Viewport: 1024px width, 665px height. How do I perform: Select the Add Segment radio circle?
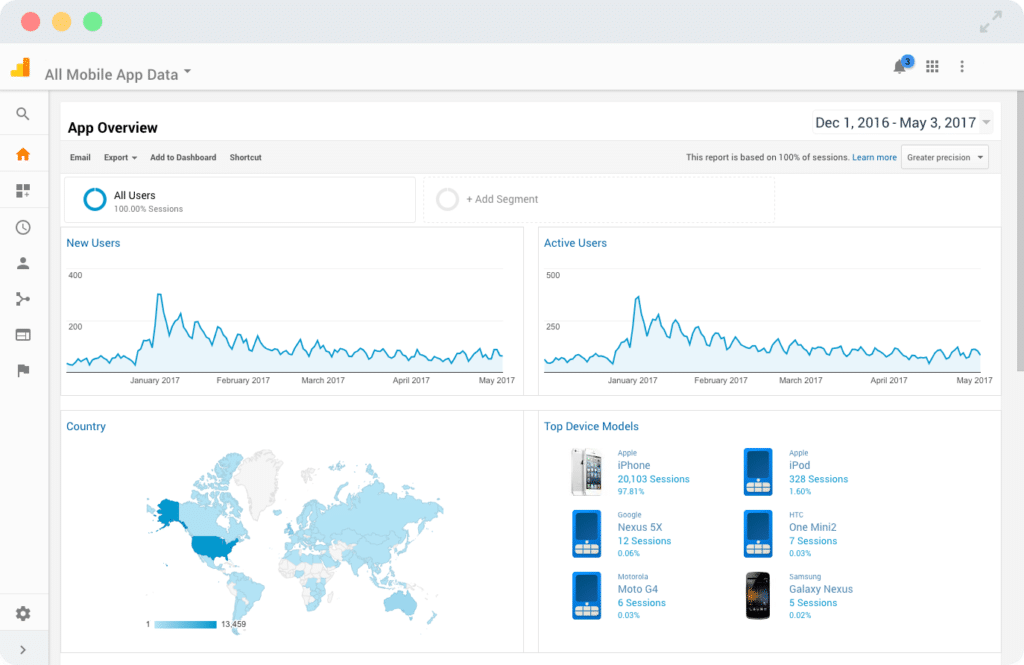pyautogui.click(x=447, y=199)
